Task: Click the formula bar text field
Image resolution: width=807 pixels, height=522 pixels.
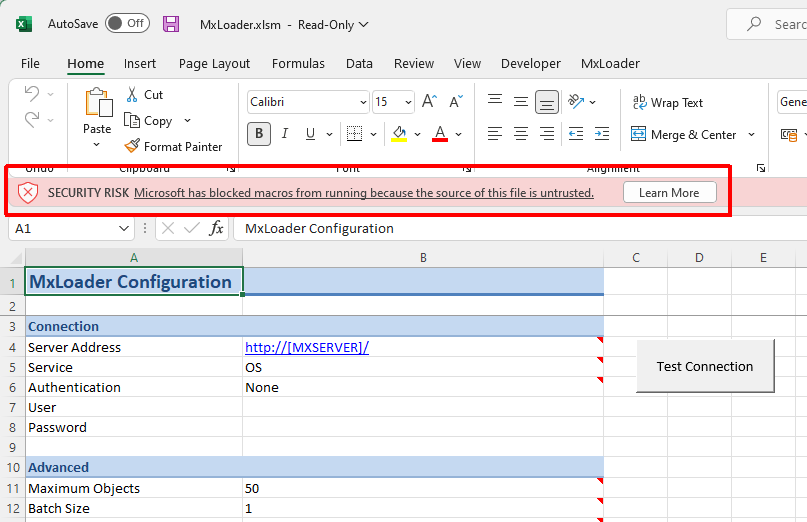Action: [x=520, y=229]
